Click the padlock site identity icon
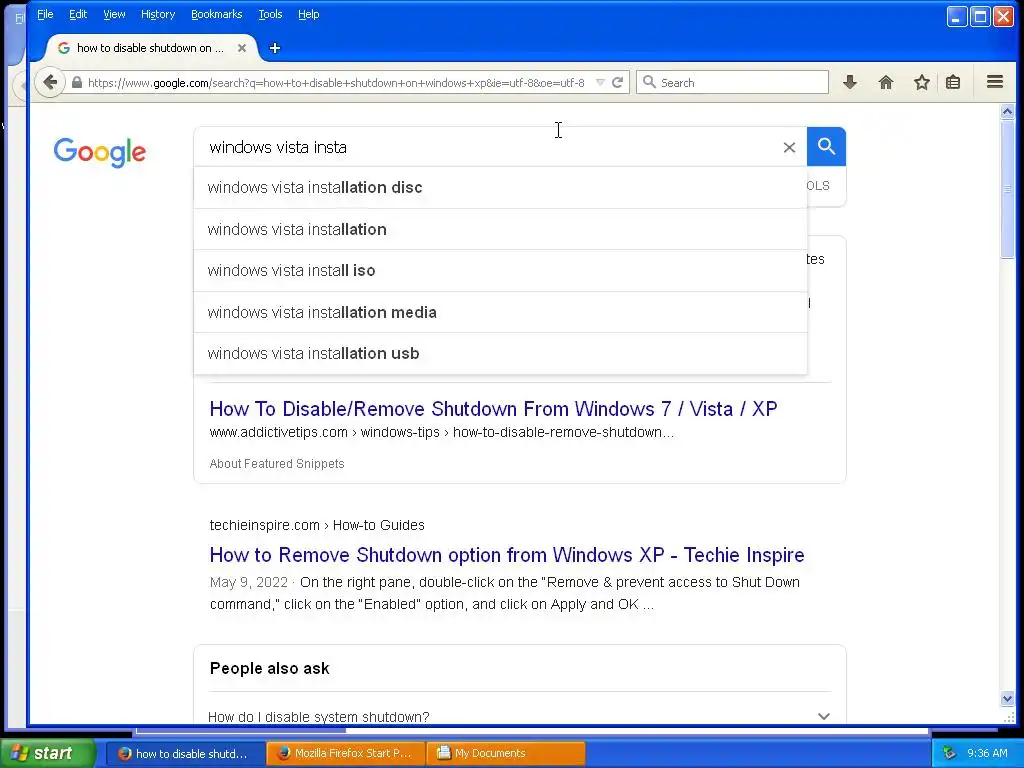 (x=77, y=82)
